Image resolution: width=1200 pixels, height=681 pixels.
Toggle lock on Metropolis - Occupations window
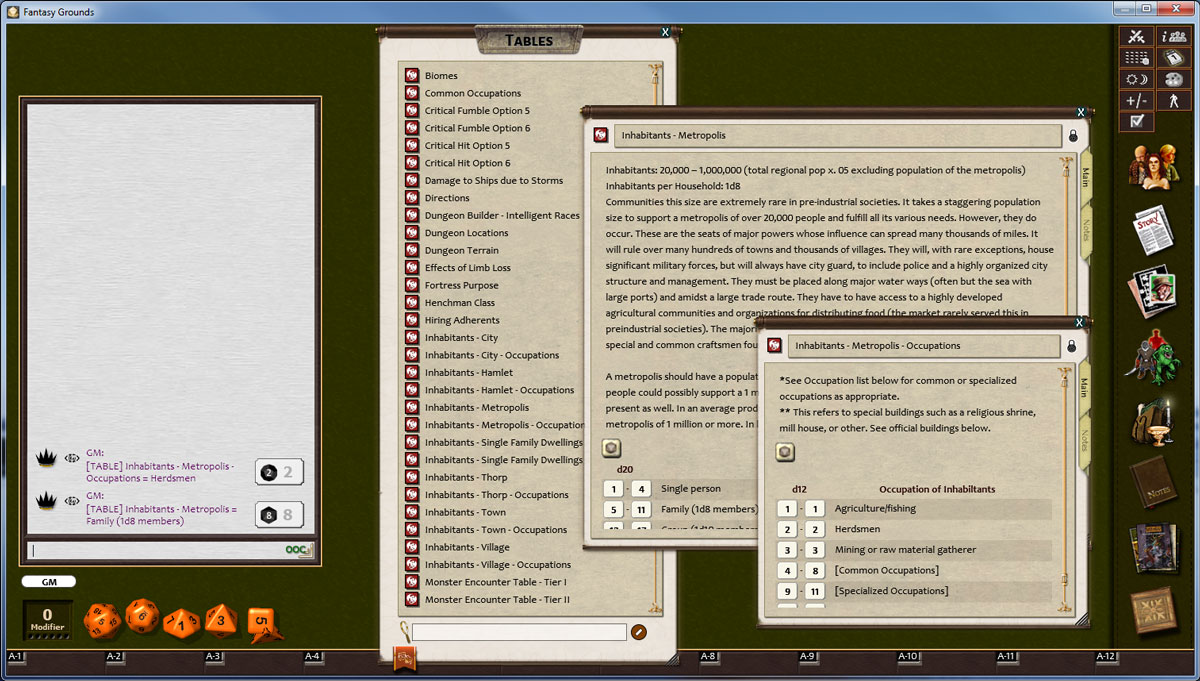(1071, 346)
